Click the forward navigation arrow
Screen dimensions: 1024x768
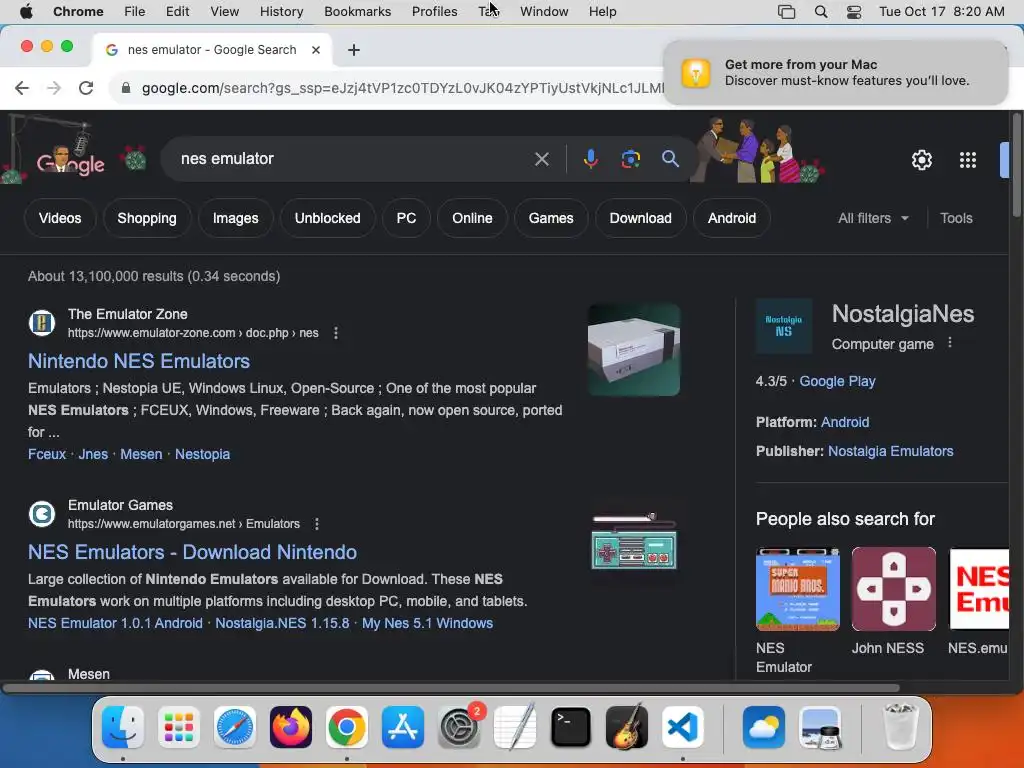[x=54, y=88]
